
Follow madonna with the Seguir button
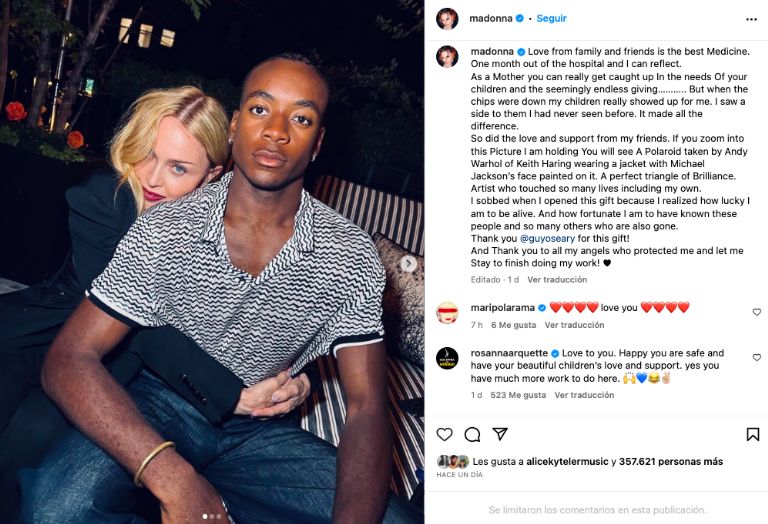coord(552,19)
